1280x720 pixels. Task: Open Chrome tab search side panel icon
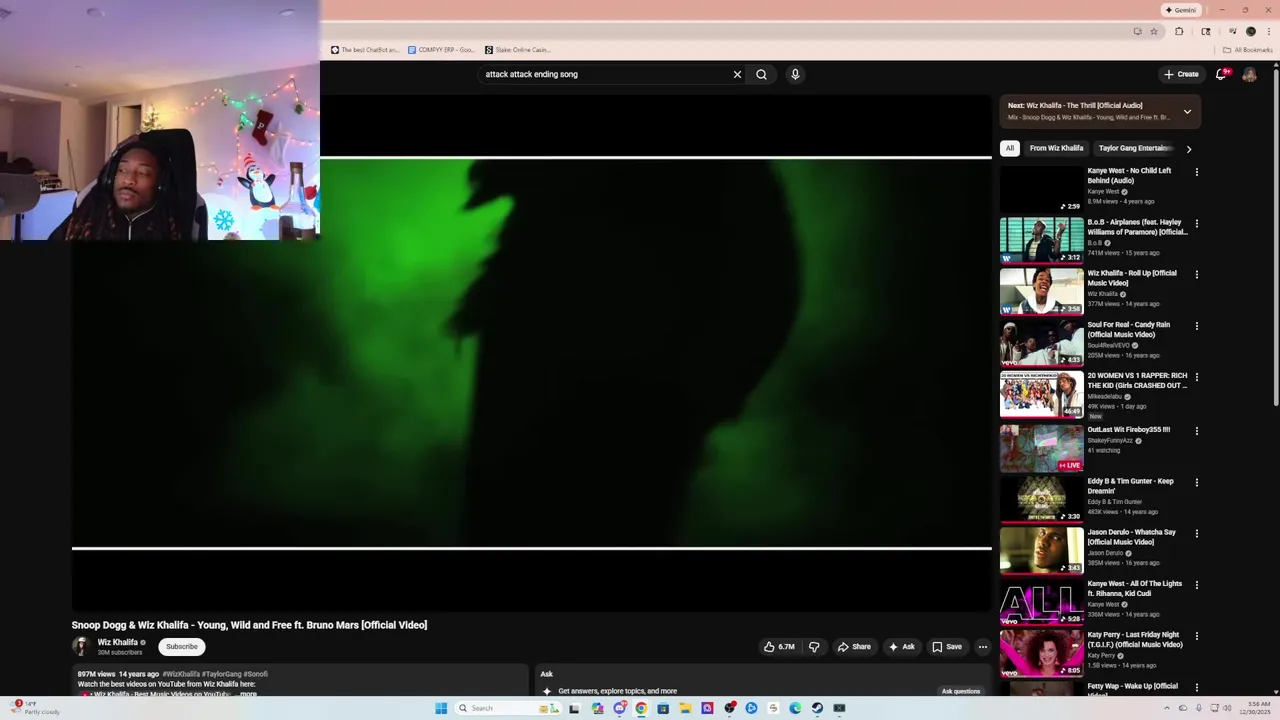[1206, 31]
